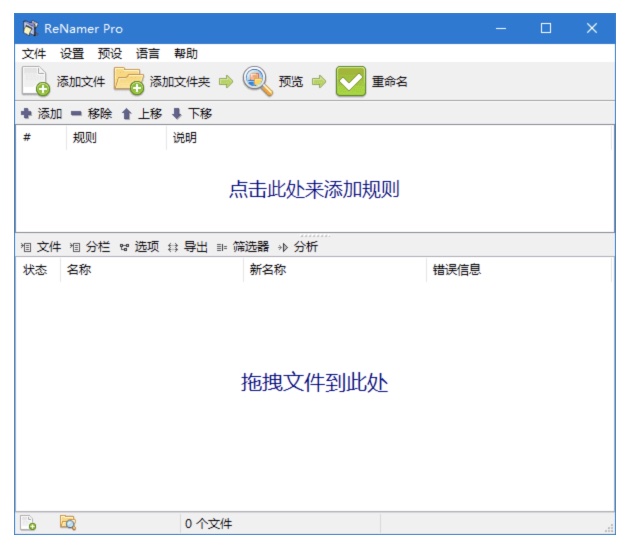Open the 设置 menu

[x=72, y=53]
